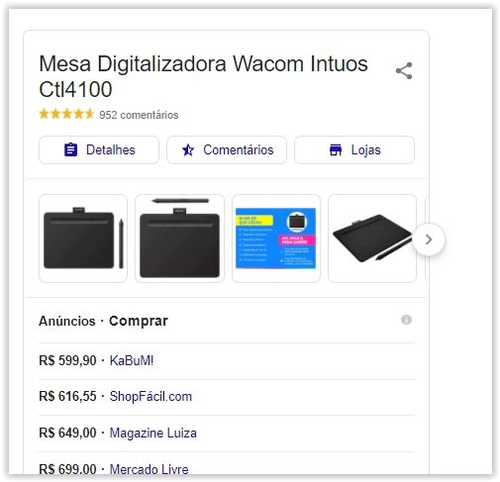Click the R$ 616,55 price

coord(68,397)
